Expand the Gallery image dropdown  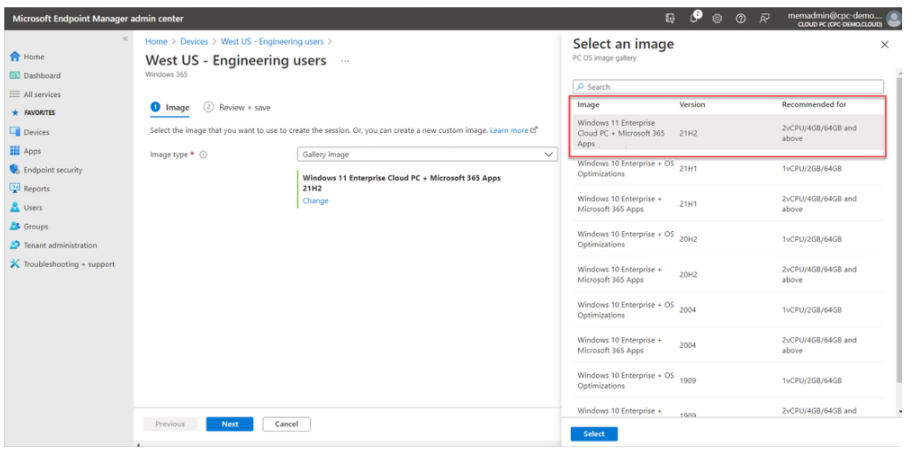pos(427,155)
